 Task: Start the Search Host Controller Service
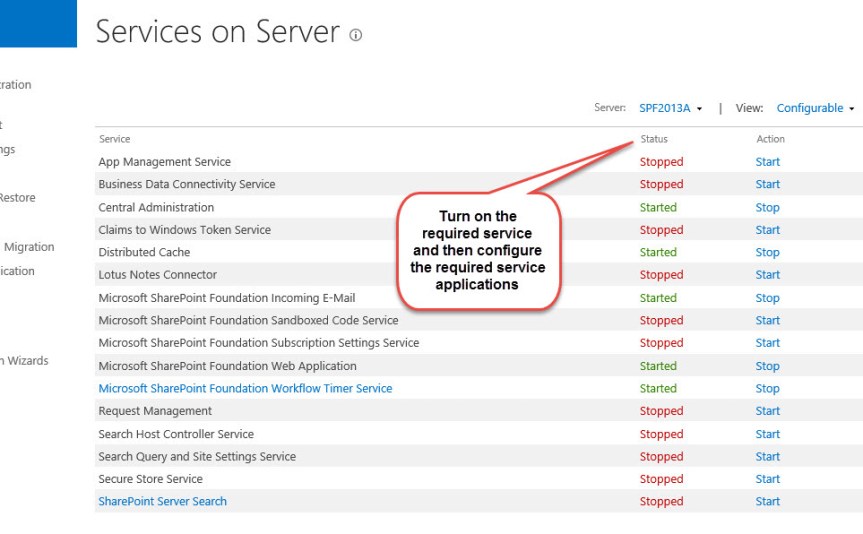(x=767, y=434)
